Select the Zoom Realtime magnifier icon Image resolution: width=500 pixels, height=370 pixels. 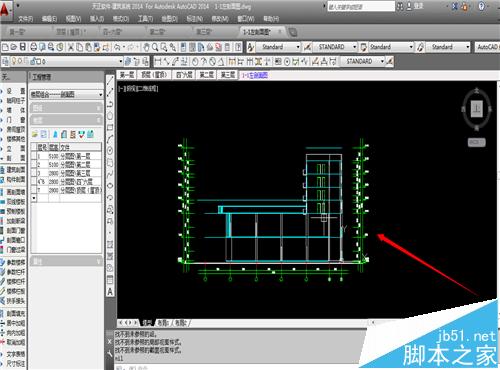(155, 47)
